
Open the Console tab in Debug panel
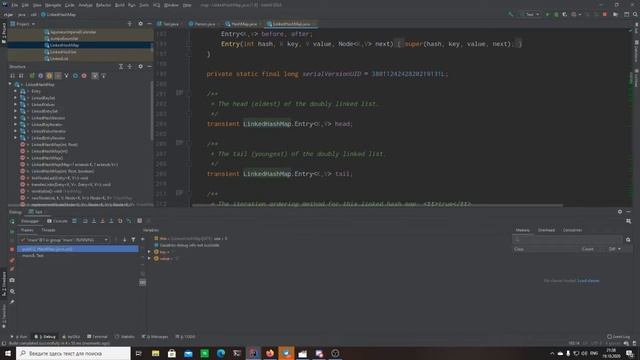[x=57, y=221]
